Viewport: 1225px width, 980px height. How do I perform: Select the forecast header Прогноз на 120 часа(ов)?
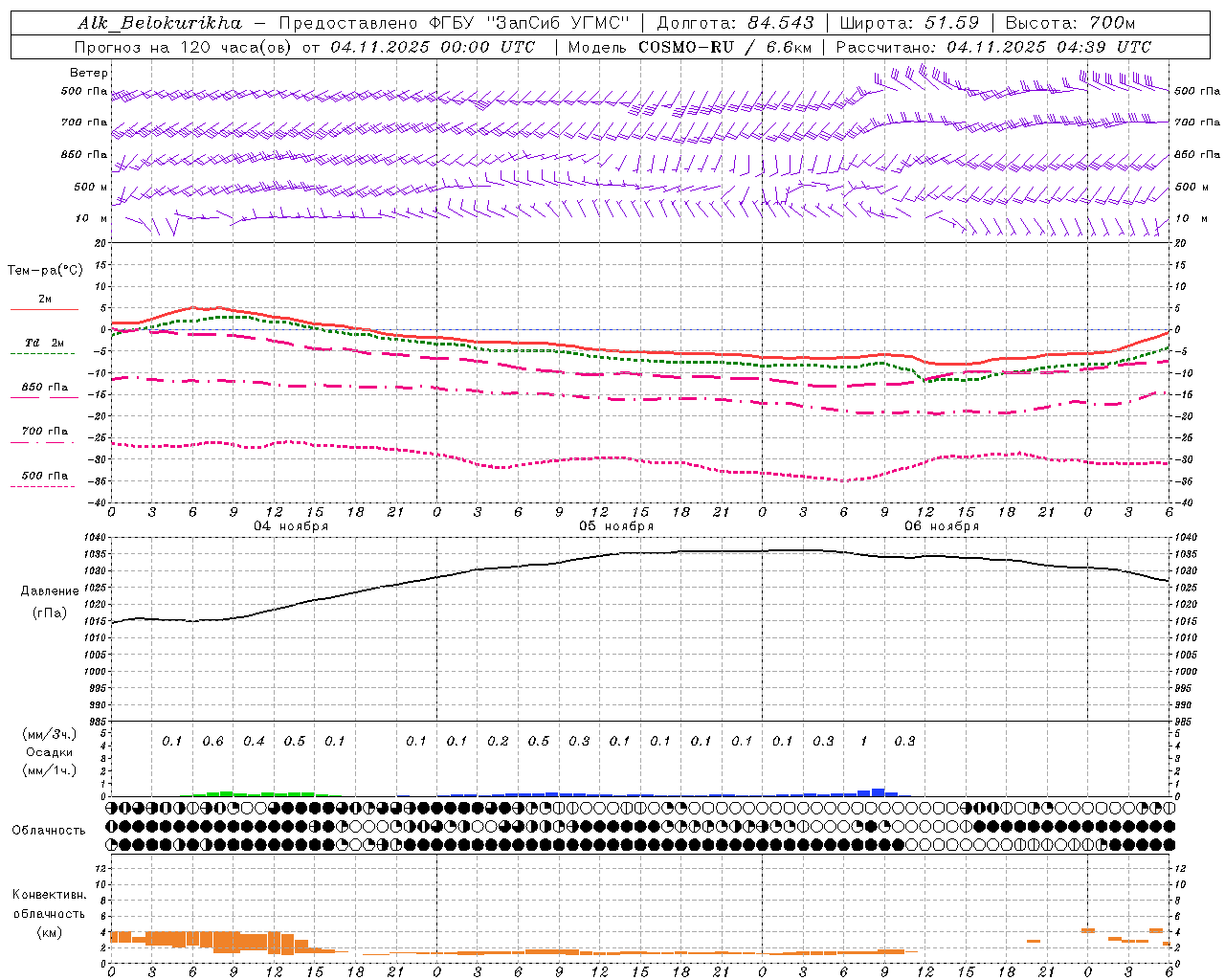[185, 47]
